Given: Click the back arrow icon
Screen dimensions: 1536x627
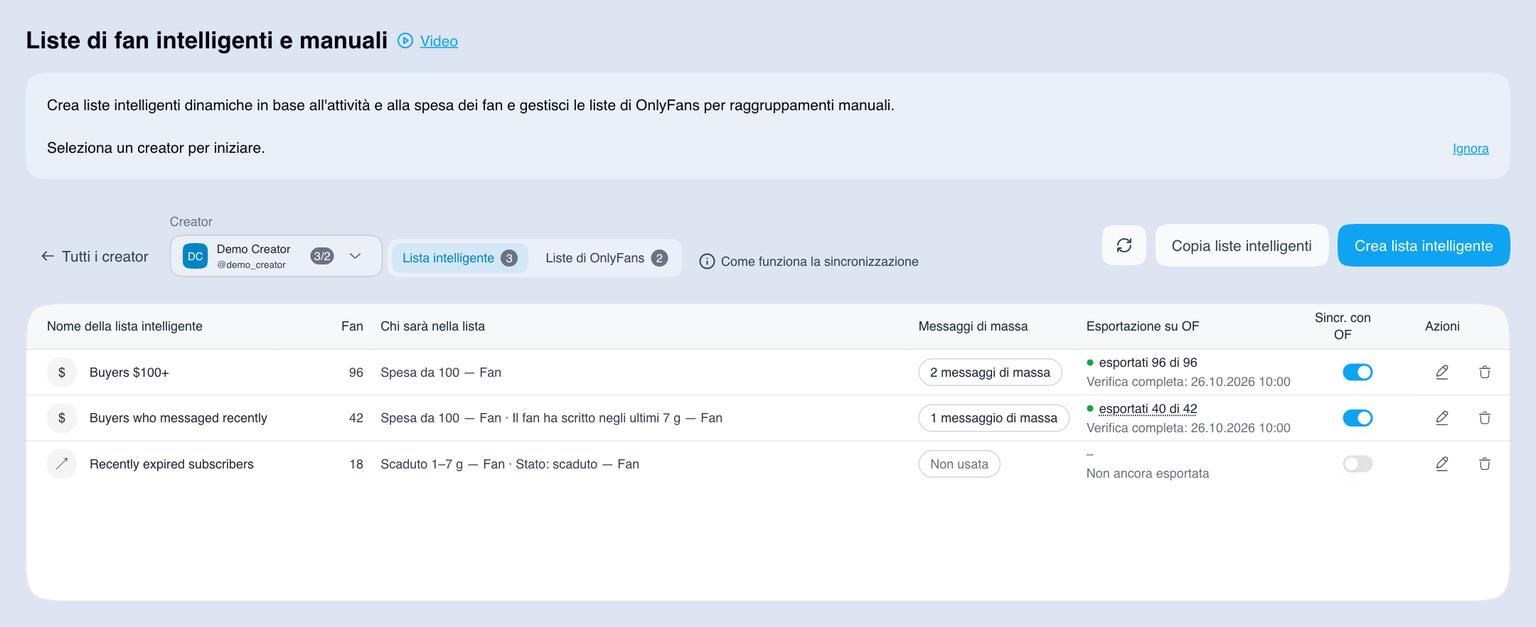Looking at the screenshot, I should pyautogui.click(x=47, y=256).
